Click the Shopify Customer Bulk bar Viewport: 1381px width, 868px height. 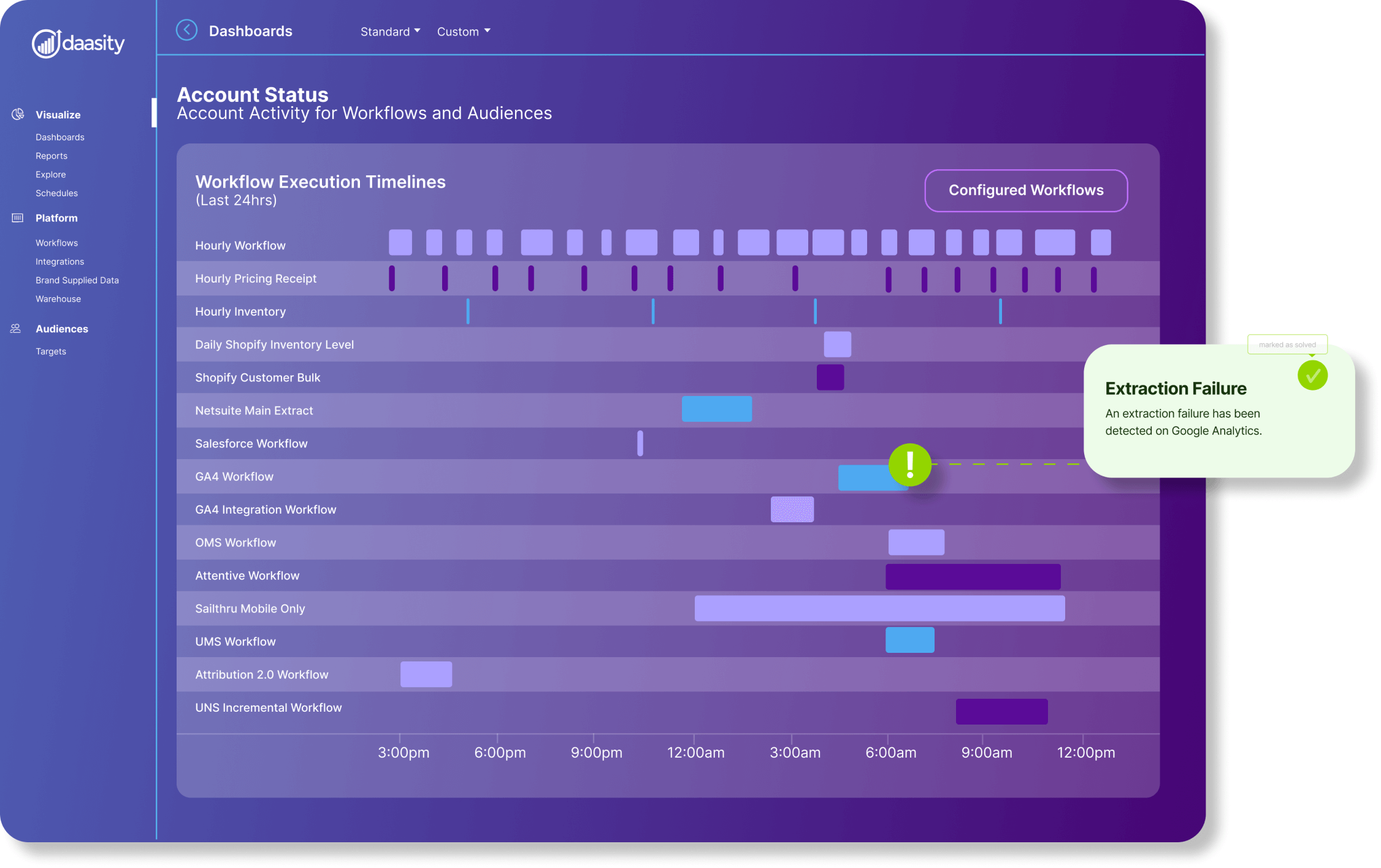pos(830,378)
